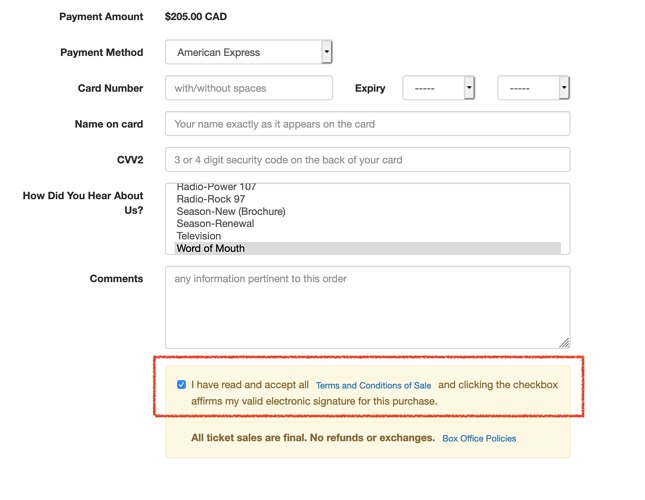Focus the Card Number input field
Screen dimensions: 645x500
click(249, 88)
